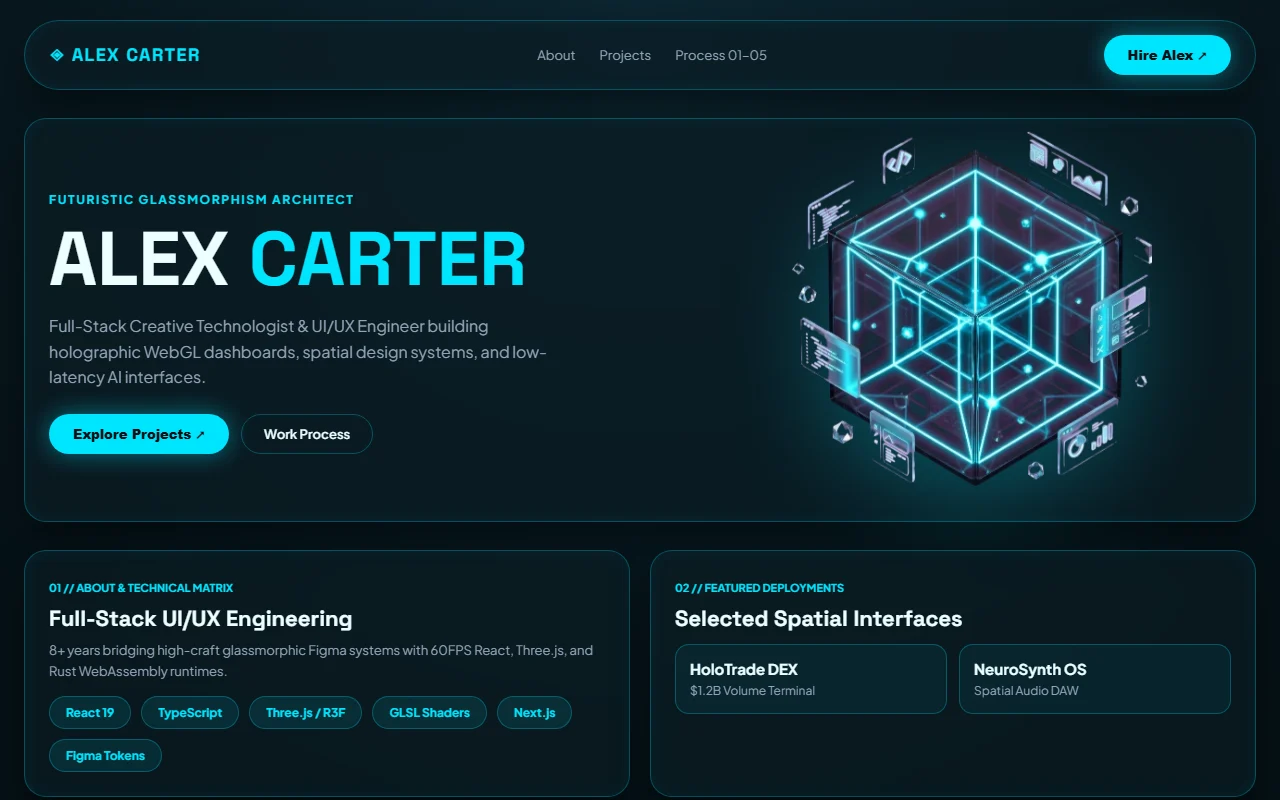The width and height of the screenshot is (1280, 800).
Task: Click the 'FUTURISTIC GLASSMORPHISM ARCHITECT' tagline
Action: pos(201,199)
